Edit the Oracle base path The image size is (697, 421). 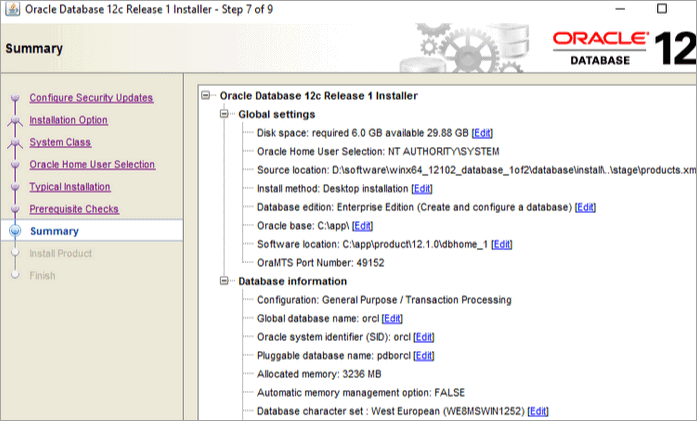click(x=362, y=226)
